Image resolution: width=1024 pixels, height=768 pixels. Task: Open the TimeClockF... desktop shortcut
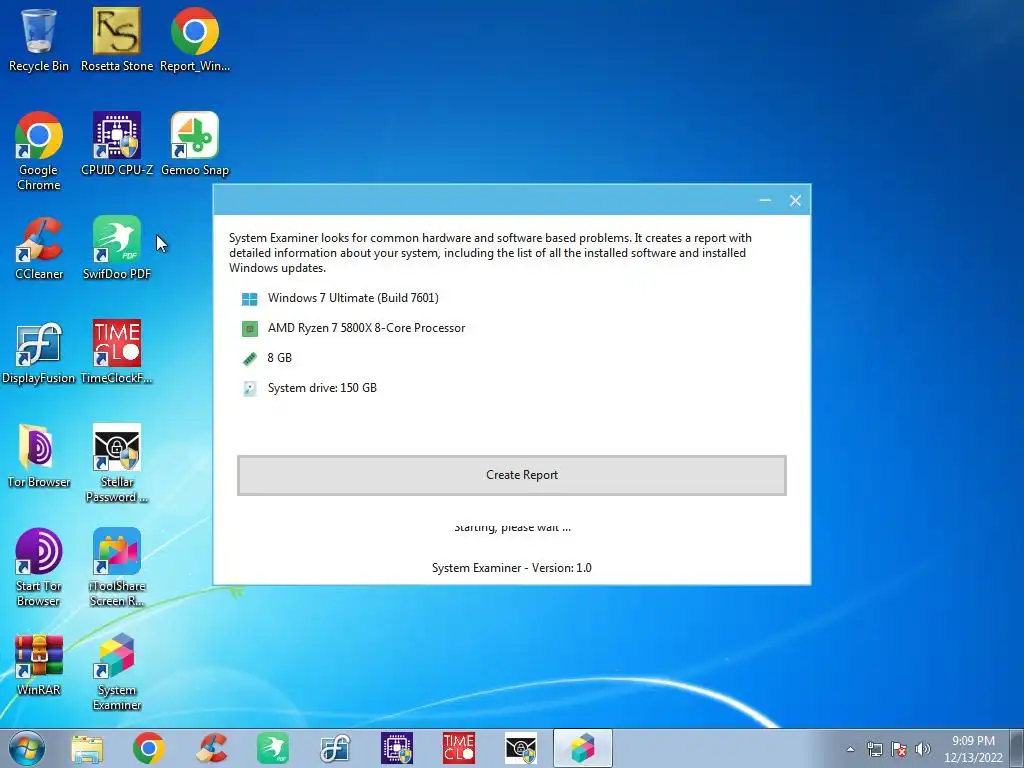[x=116, y=353]
